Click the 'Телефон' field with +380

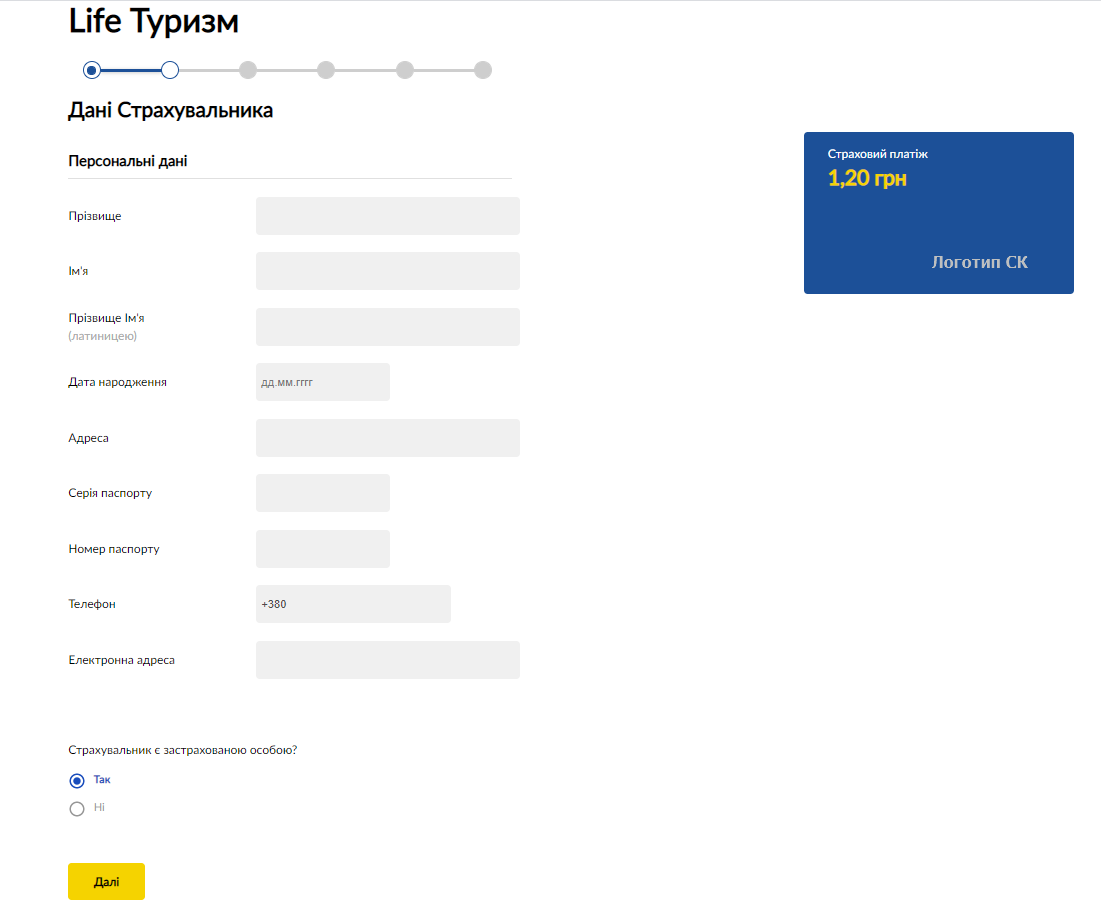(353, 604)
